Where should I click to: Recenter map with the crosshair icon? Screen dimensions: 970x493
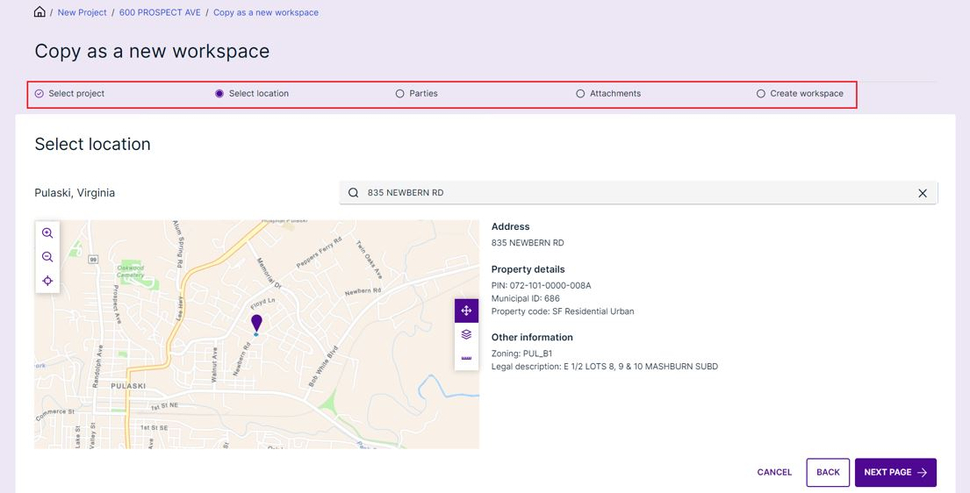pyautogui.click(x=48, y=281)
